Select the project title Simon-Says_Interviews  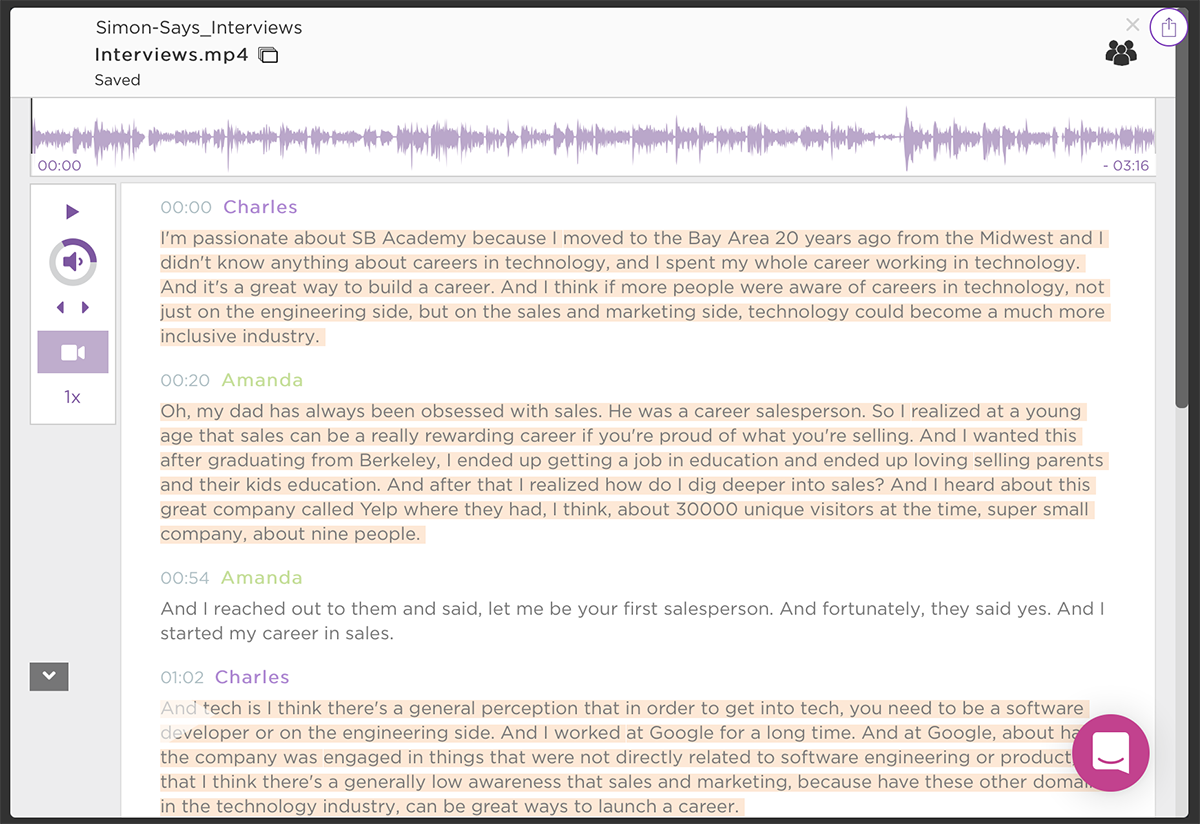pyautogui.click(x=198, y=27)
